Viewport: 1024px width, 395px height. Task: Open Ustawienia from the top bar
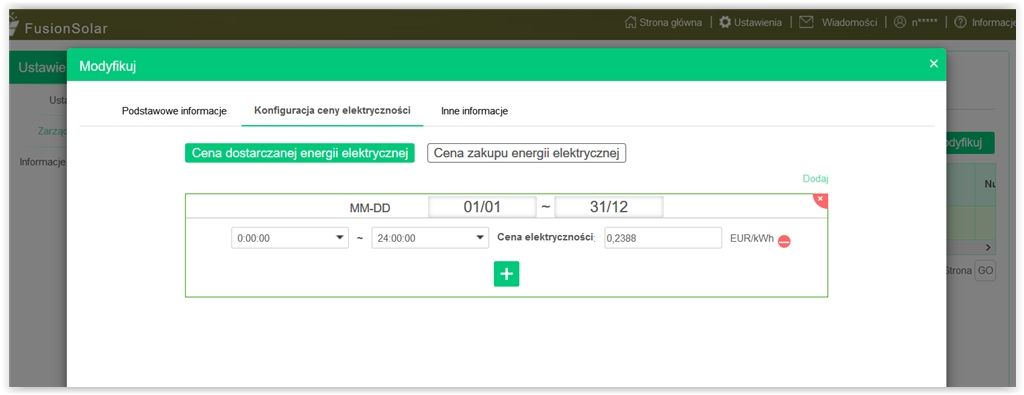click(758, 22)
